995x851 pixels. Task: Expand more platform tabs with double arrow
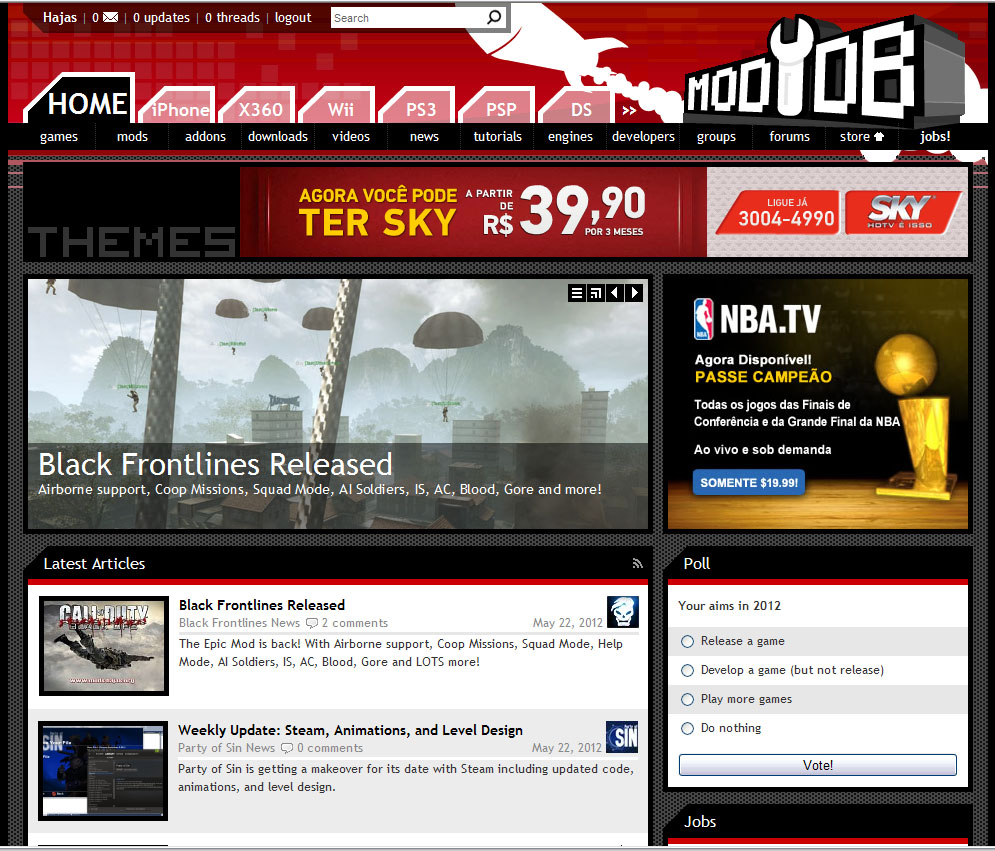629,110
